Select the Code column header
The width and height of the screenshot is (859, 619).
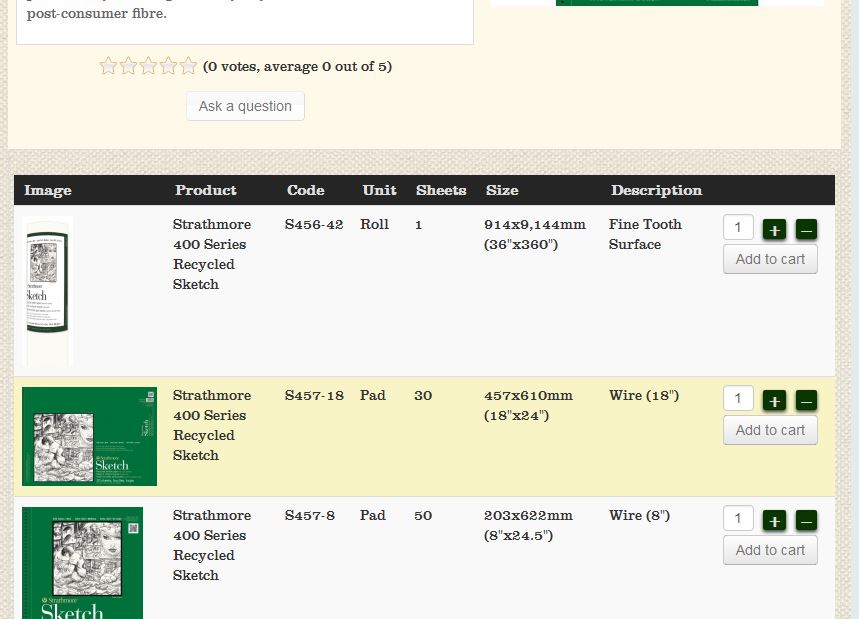point(306,190)
